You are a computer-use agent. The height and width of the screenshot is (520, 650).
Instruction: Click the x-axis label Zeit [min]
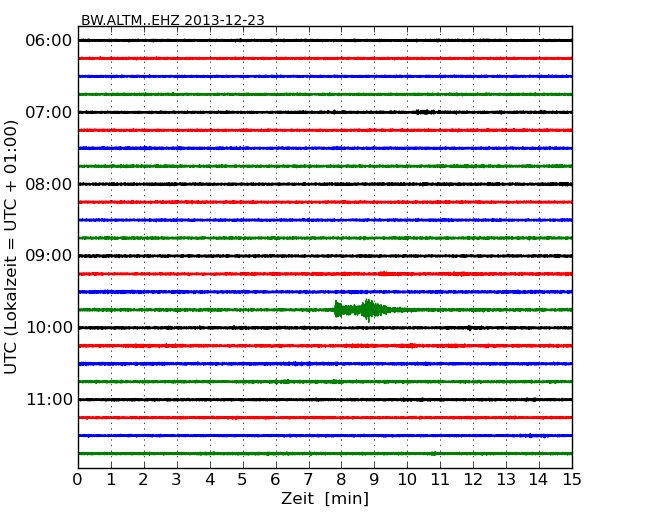(x=325, y=498)
